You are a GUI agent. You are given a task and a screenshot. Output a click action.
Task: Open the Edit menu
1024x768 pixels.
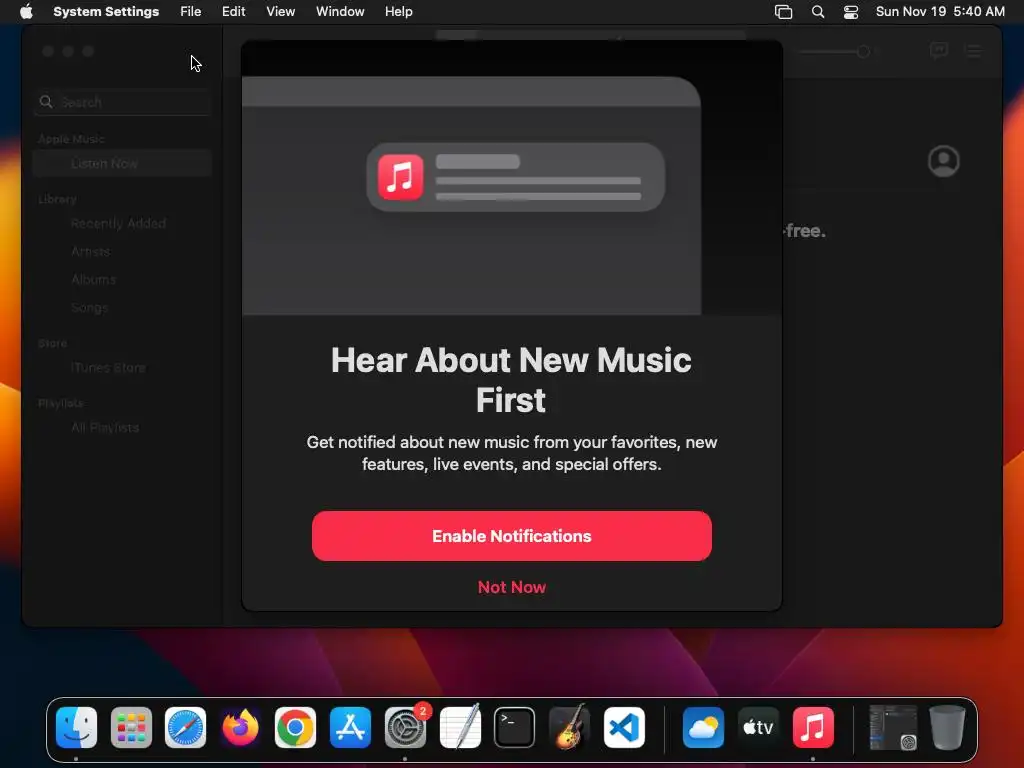point(233,11)
